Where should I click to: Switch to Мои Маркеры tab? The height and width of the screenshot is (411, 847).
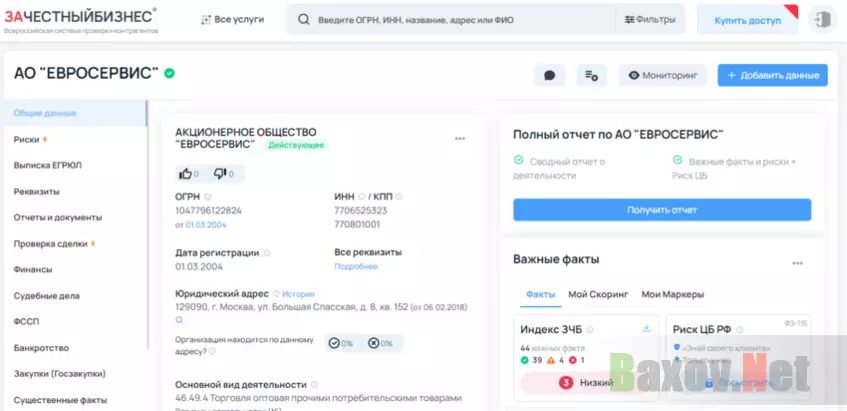(x=673, y=295)
